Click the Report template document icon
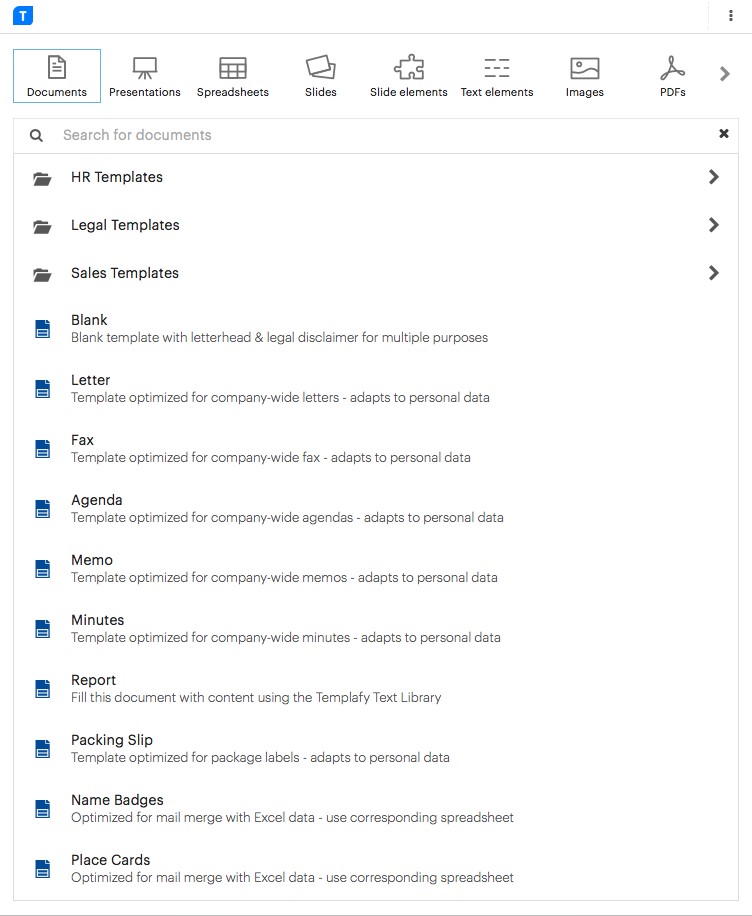752x916 pixels. click(43, 689)
